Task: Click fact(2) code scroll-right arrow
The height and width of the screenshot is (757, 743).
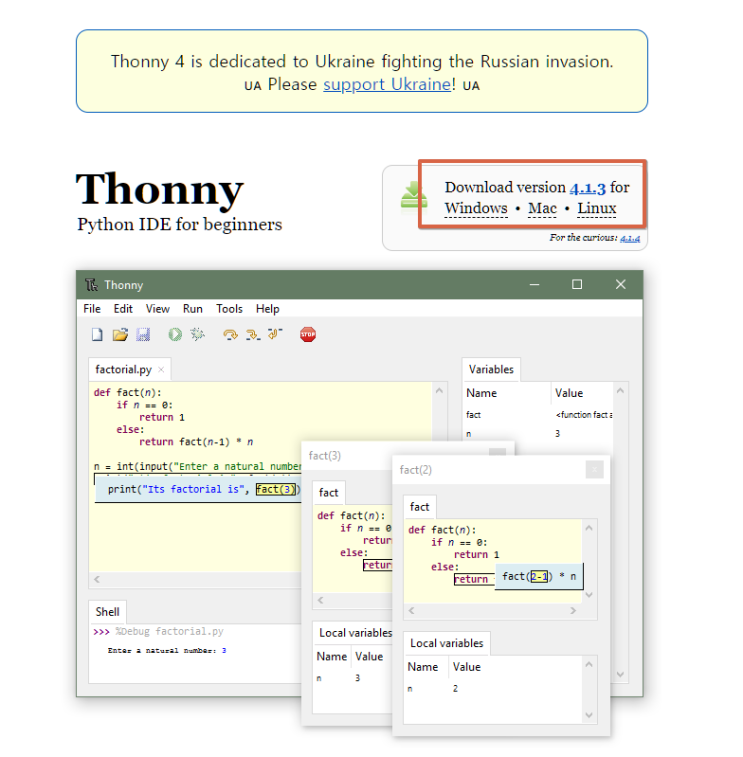Action: click(x=573, y=611)
